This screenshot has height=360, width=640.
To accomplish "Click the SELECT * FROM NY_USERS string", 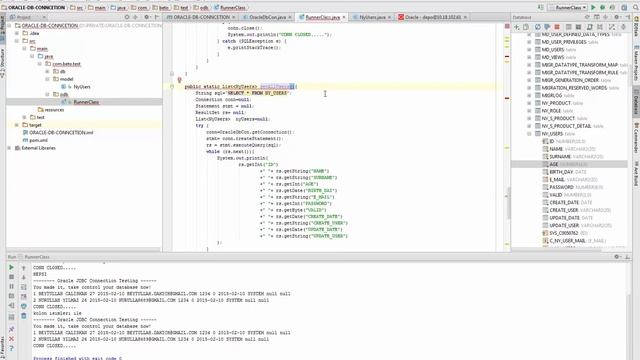I will (258, 93).
